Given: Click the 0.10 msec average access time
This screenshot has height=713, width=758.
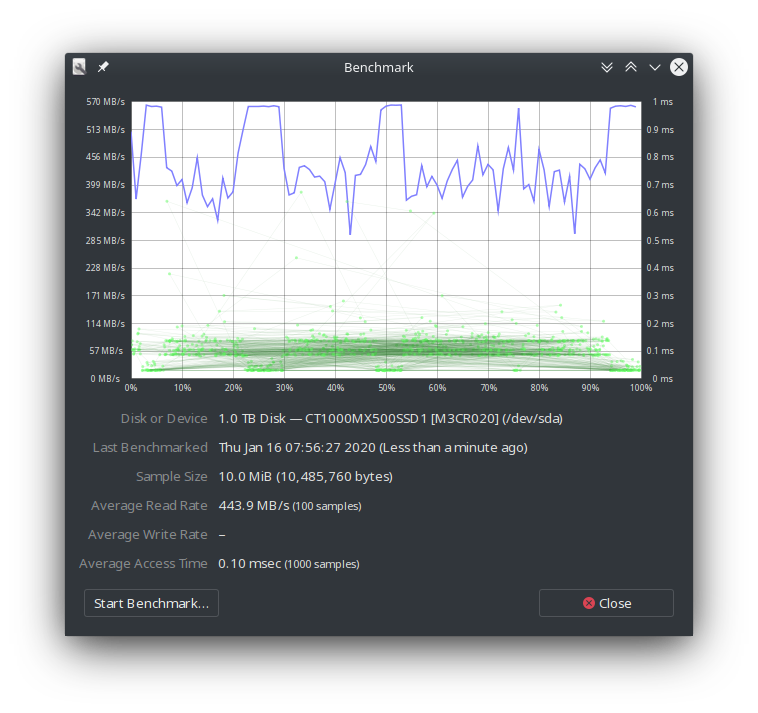Looking at the screenshot, I should point(250,564).
